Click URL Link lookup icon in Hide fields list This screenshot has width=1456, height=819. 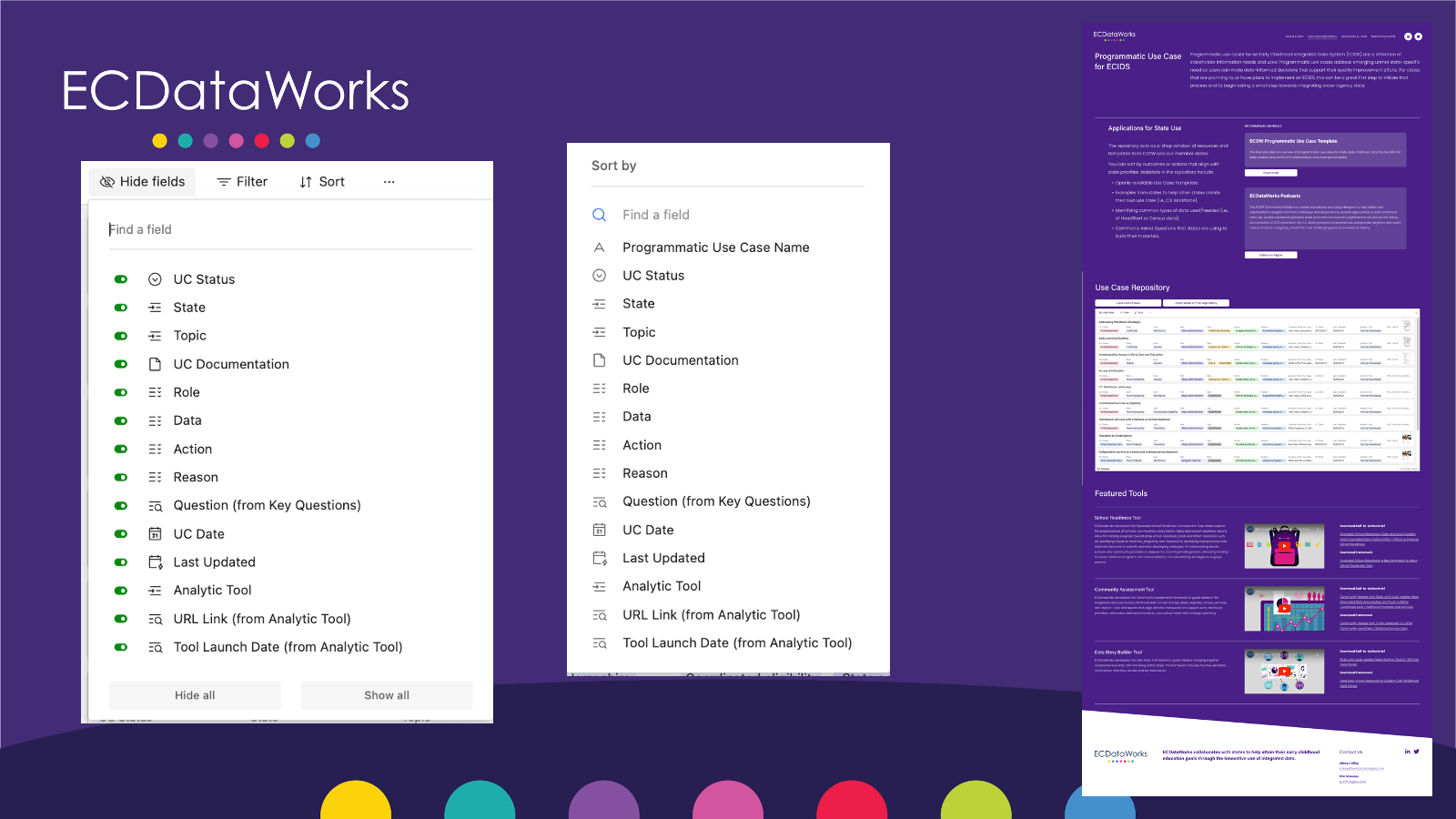click(155, 619)
